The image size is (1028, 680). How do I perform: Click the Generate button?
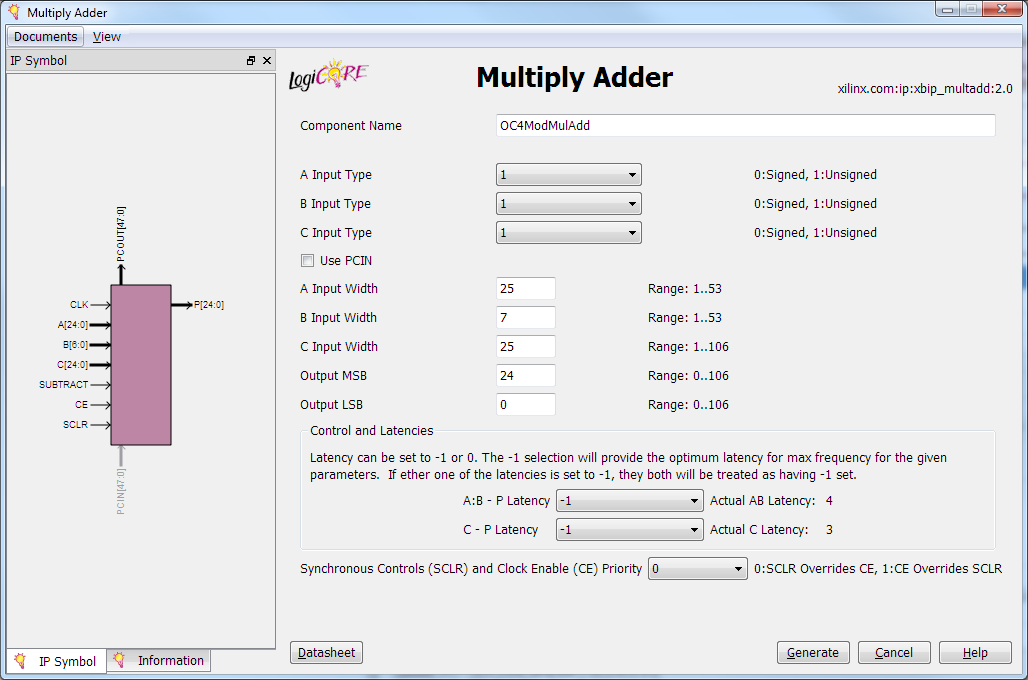[x=813, y=652]
